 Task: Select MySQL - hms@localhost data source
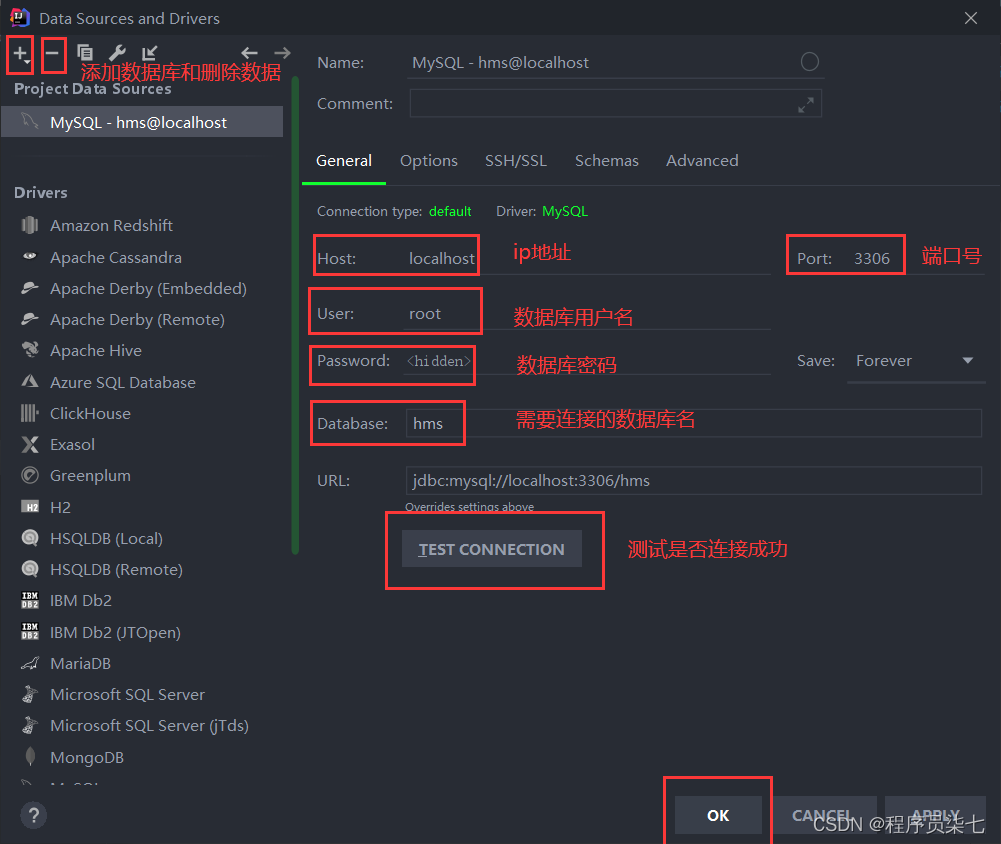pos(142,122)
